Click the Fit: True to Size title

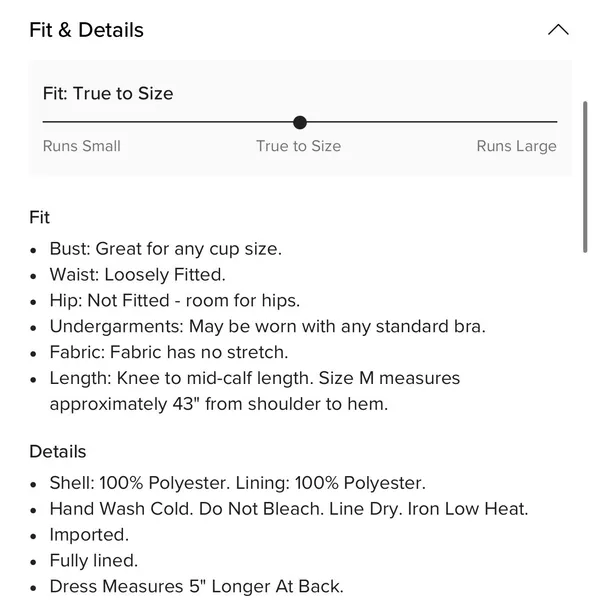[x=108, y=93]
